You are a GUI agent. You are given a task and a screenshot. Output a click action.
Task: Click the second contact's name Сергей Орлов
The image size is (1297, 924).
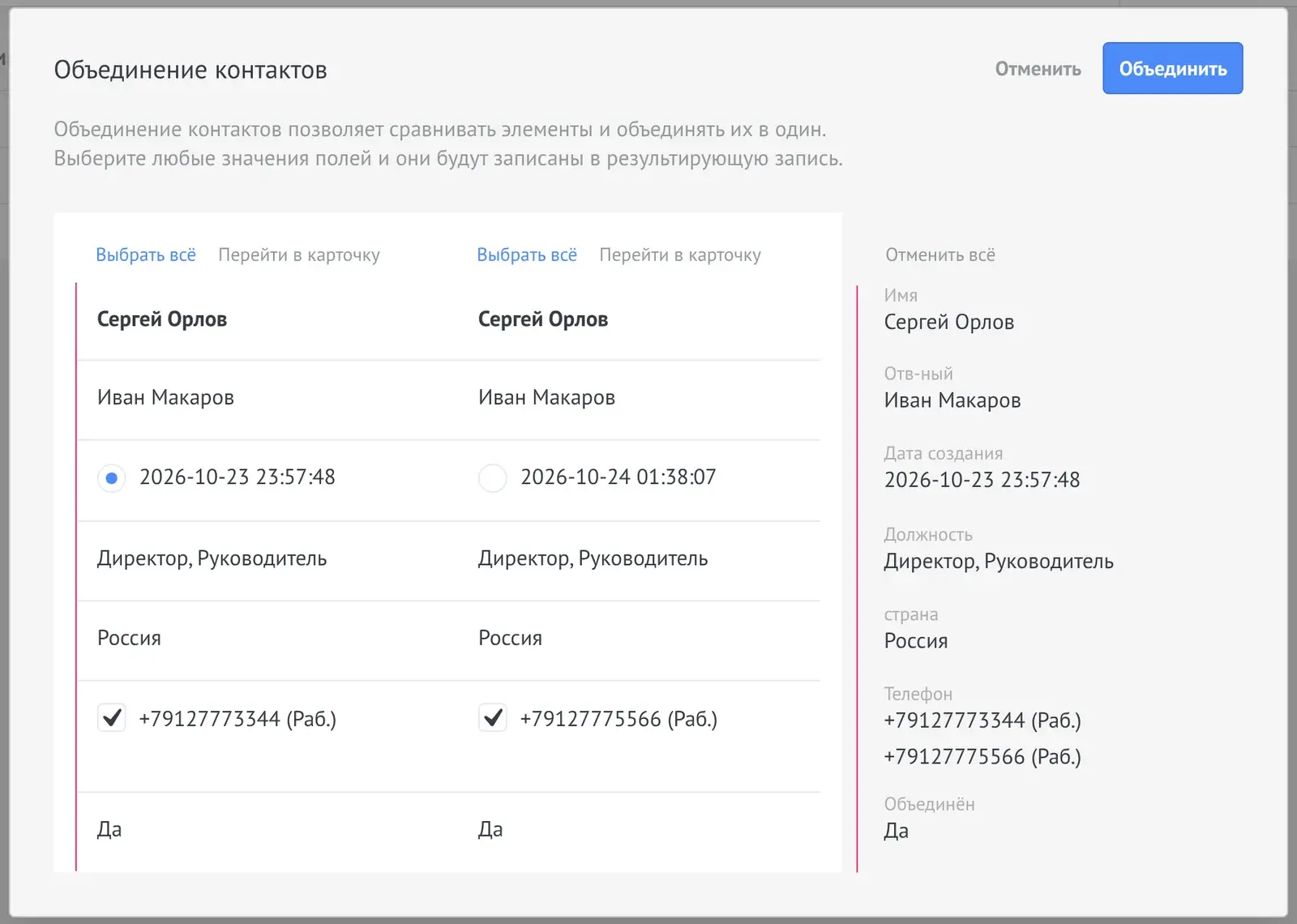pyautogui.click(x=543, y=319)
